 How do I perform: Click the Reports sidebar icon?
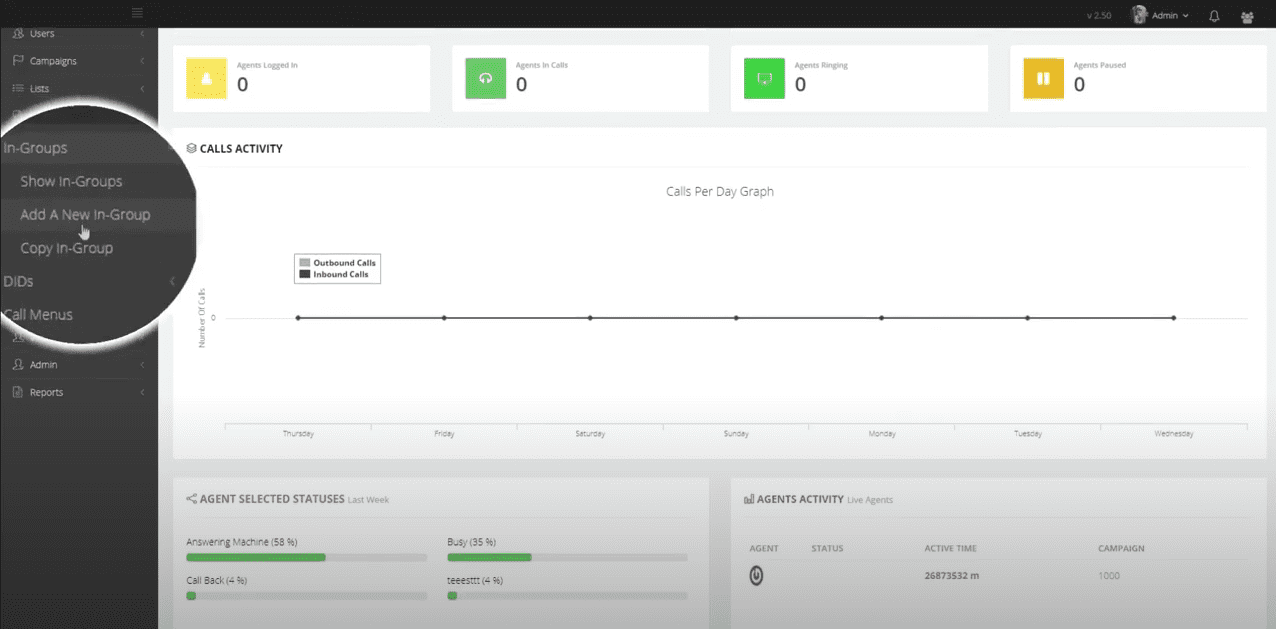[x=18, y=392]
